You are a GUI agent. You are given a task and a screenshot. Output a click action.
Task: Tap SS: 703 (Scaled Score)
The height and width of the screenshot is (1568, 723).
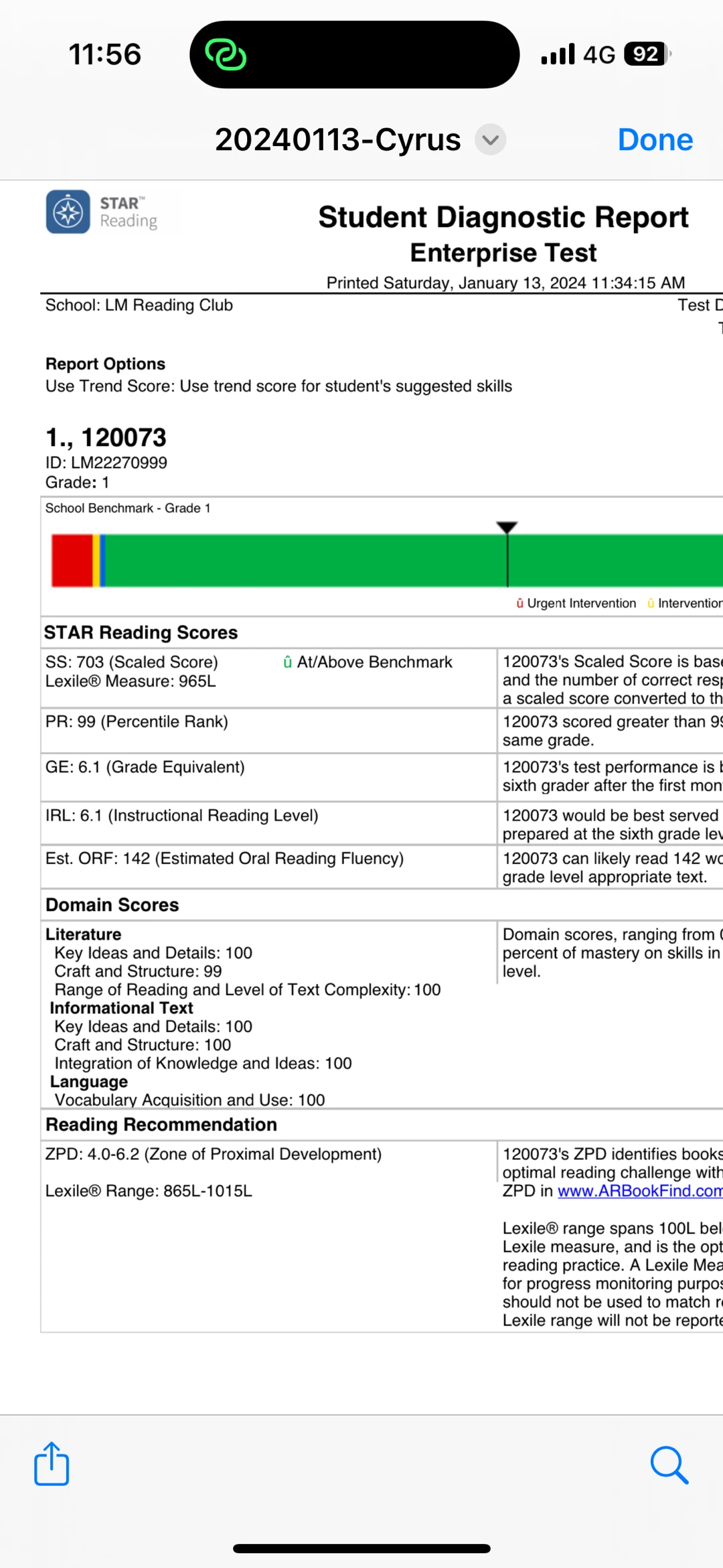click(132, 662)
